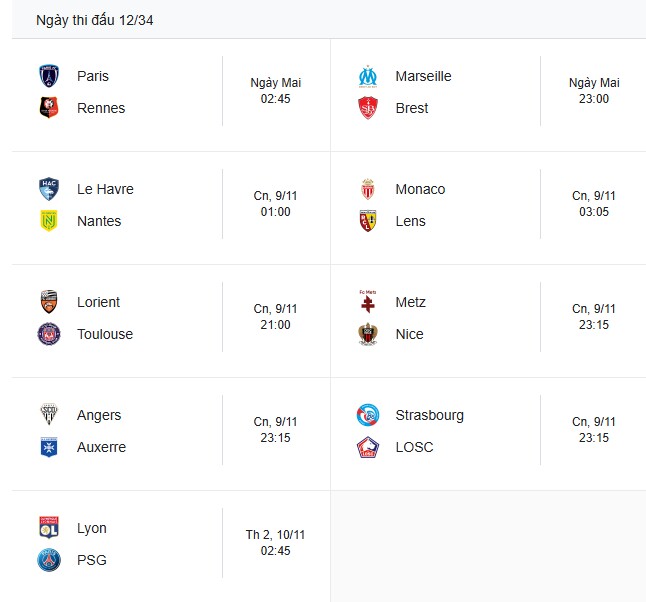Select the Monaco club crest
This screenshot has width=646, height=602.
[368, 189]
